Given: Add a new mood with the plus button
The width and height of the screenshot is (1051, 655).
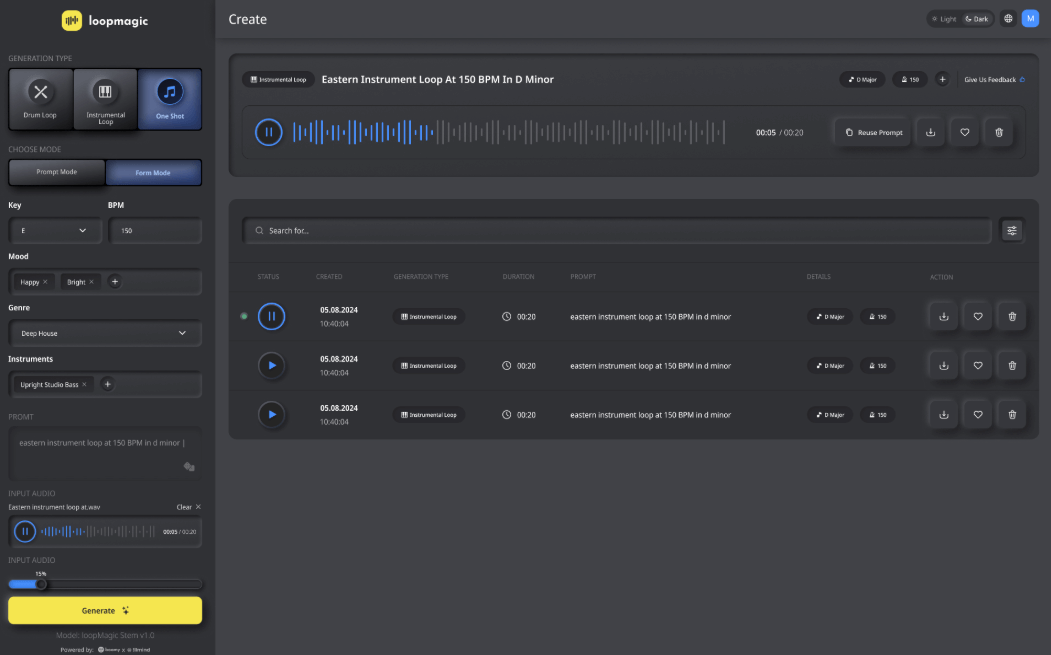Looking at the screenshot, I should point(114,282).
